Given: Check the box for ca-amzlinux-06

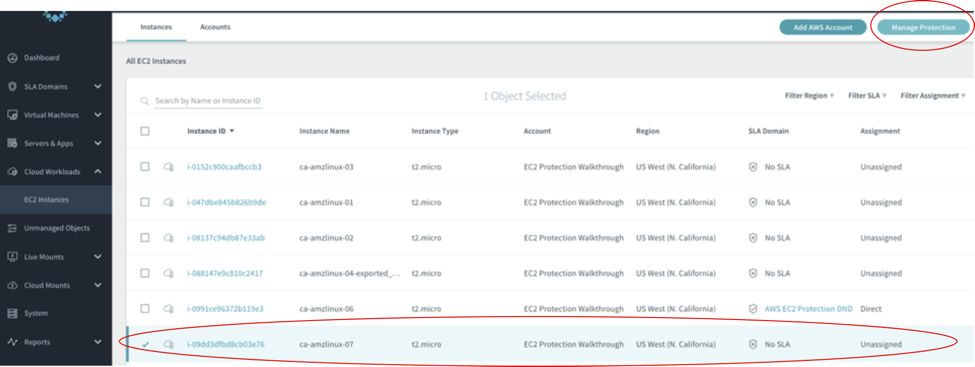Looking at the screenshot, I should (x=145, y=309).
